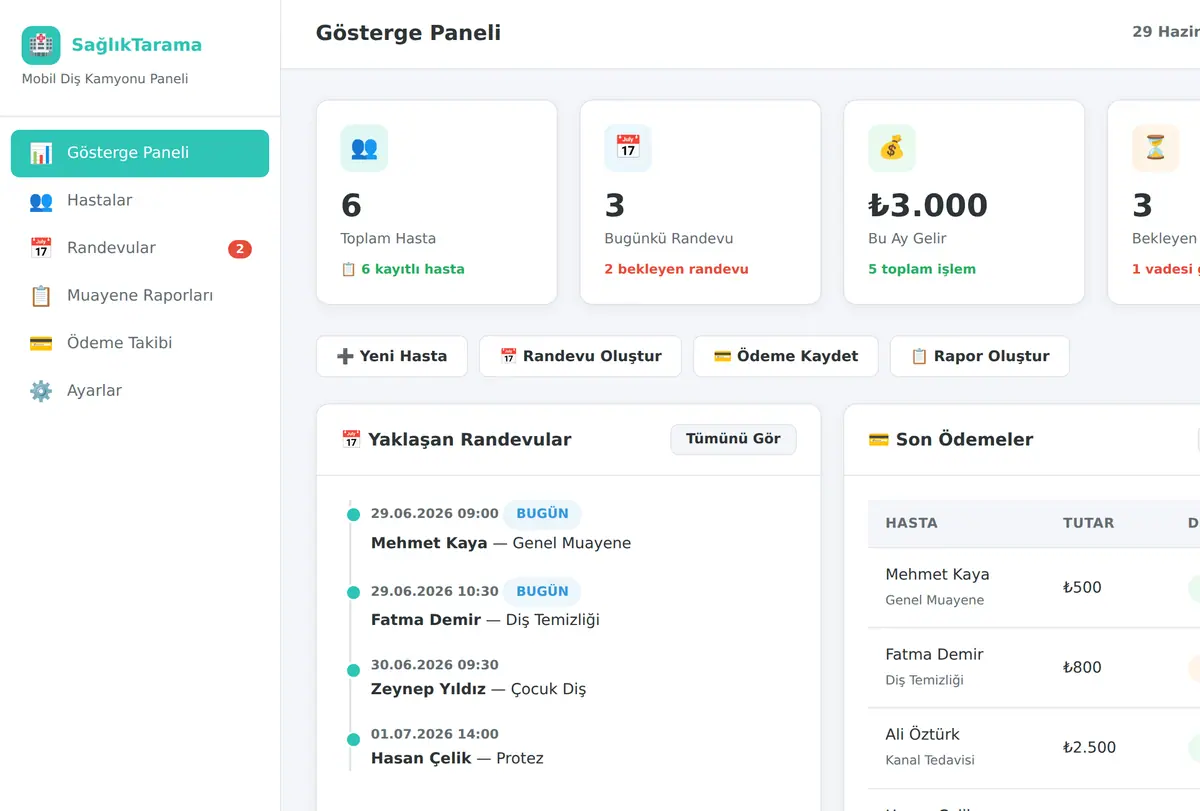Open Ayarlar settings page

click(140, 391)
